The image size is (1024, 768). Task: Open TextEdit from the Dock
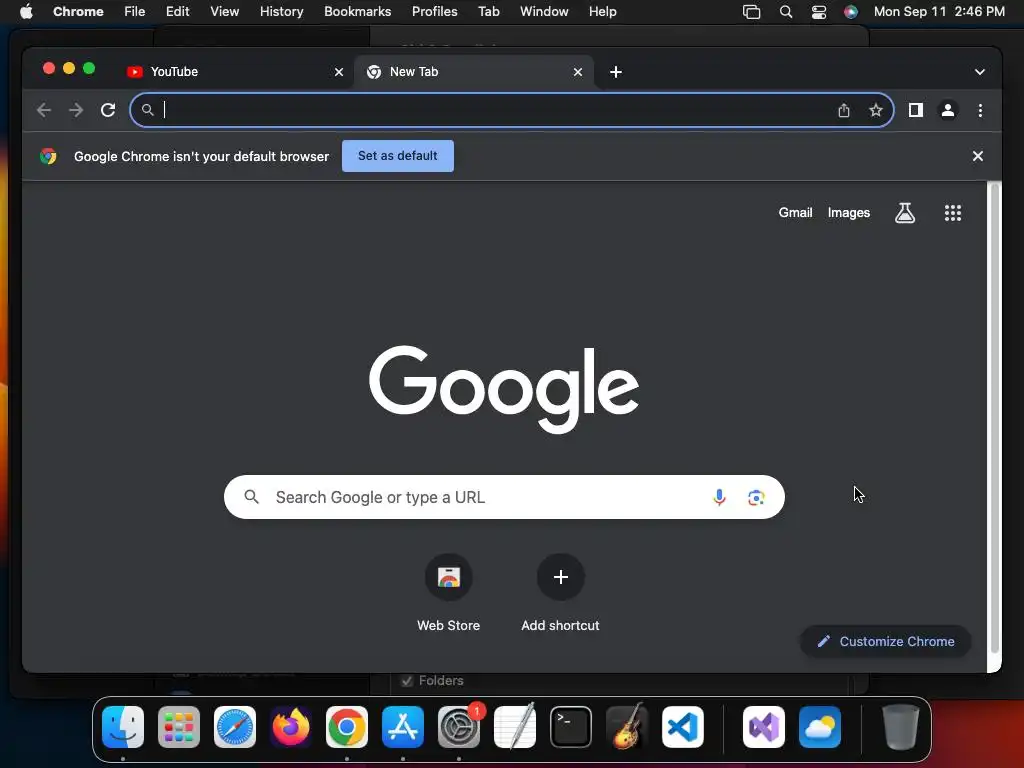point(515,727)
